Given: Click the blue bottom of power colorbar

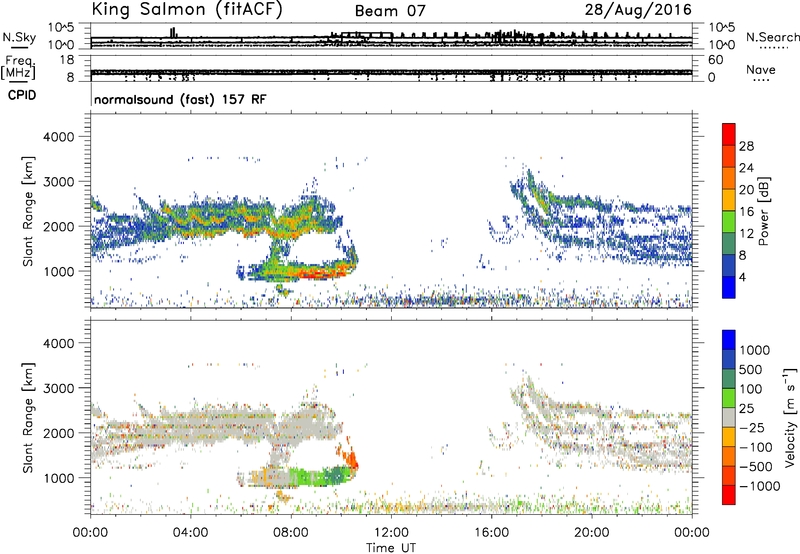Looking at the screenshot, I should (x=729, y=287).
